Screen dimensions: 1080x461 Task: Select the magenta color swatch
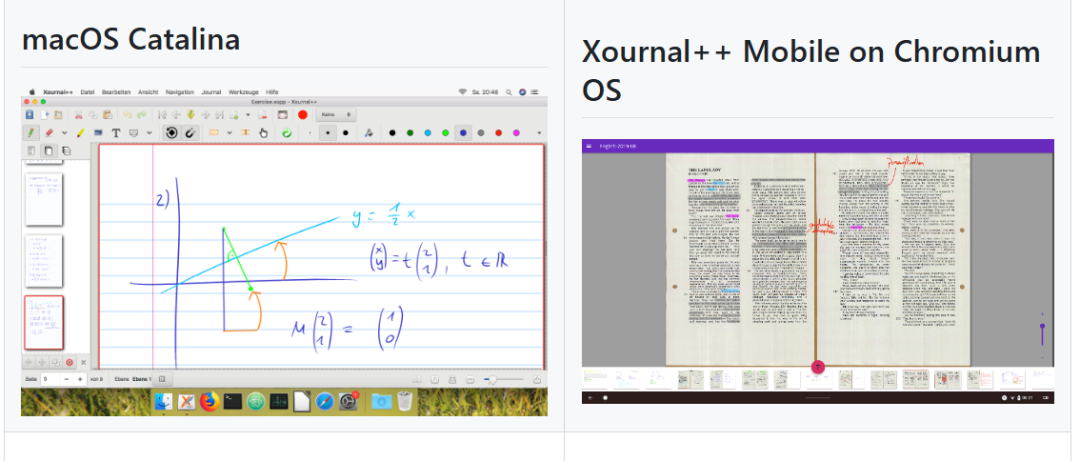coord(516,132)
